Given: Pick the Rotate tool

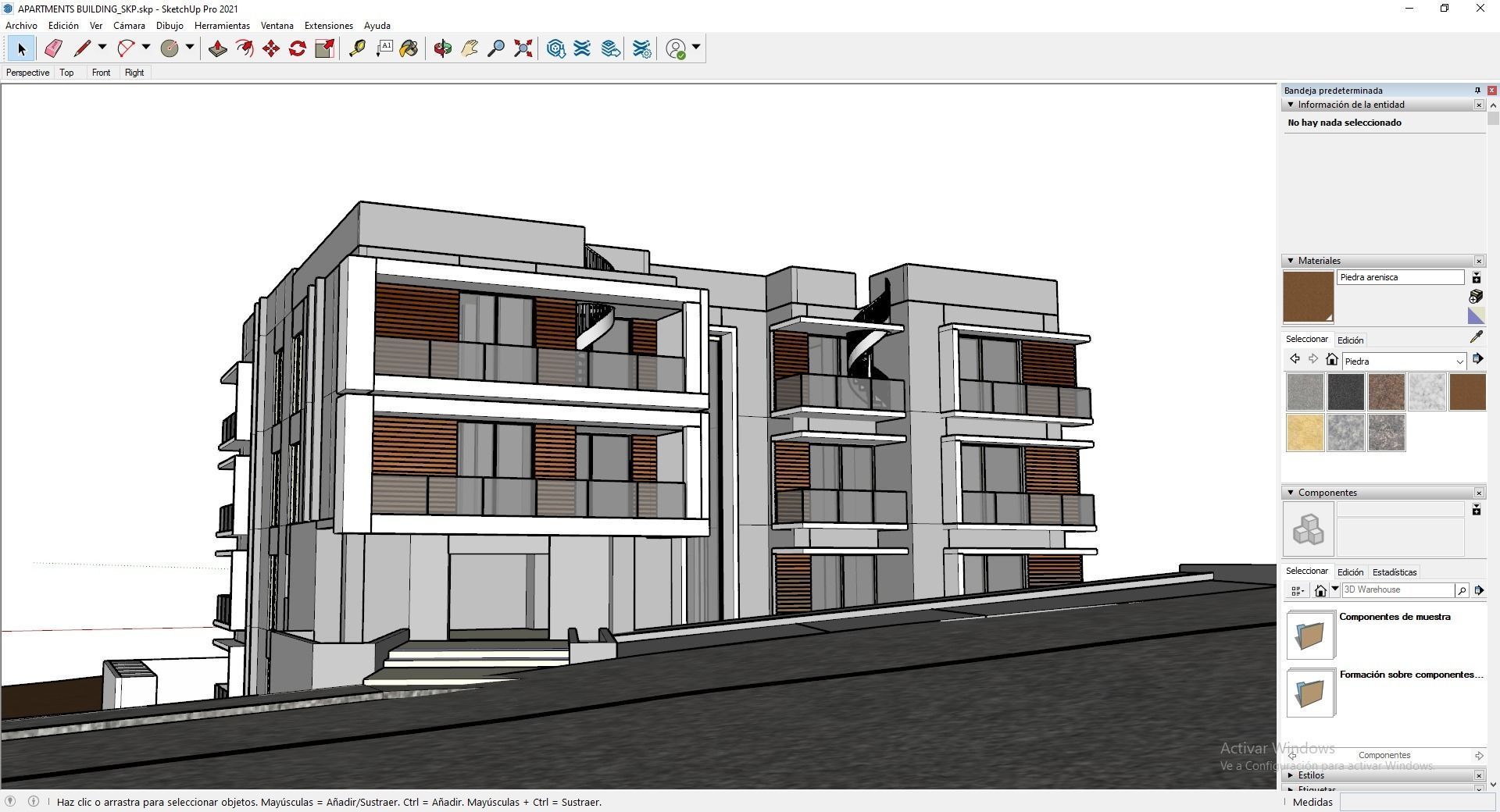Looking at the screenshot, I should click(x=298, y=48).
